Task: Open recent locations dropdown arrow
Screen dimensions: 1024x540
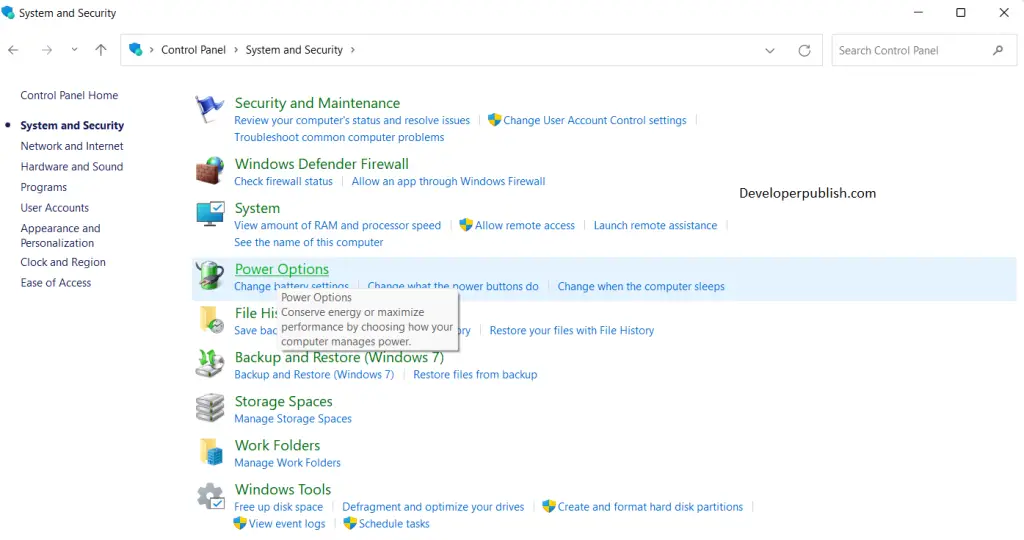Action: [74, 50]
